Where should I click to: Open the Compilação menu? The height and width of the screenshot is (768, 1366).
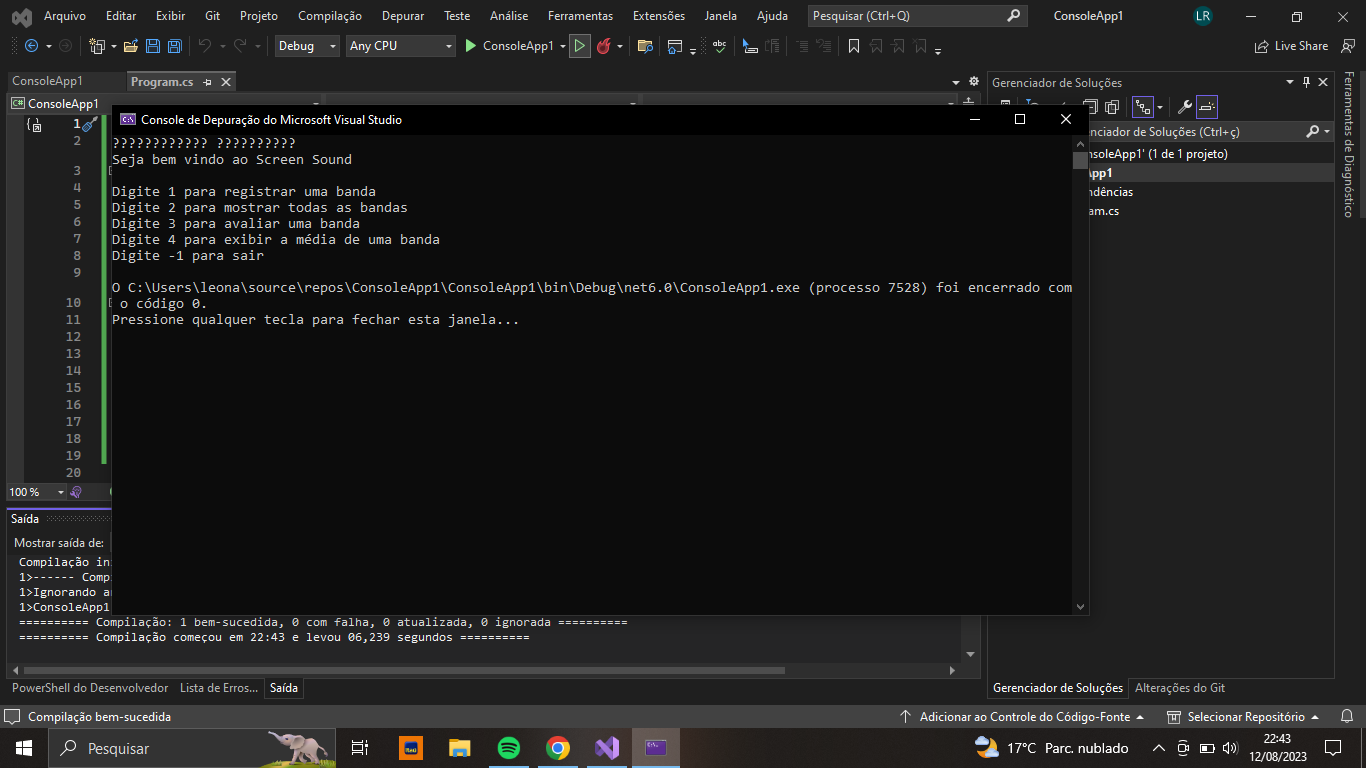[x=330, y=16]
